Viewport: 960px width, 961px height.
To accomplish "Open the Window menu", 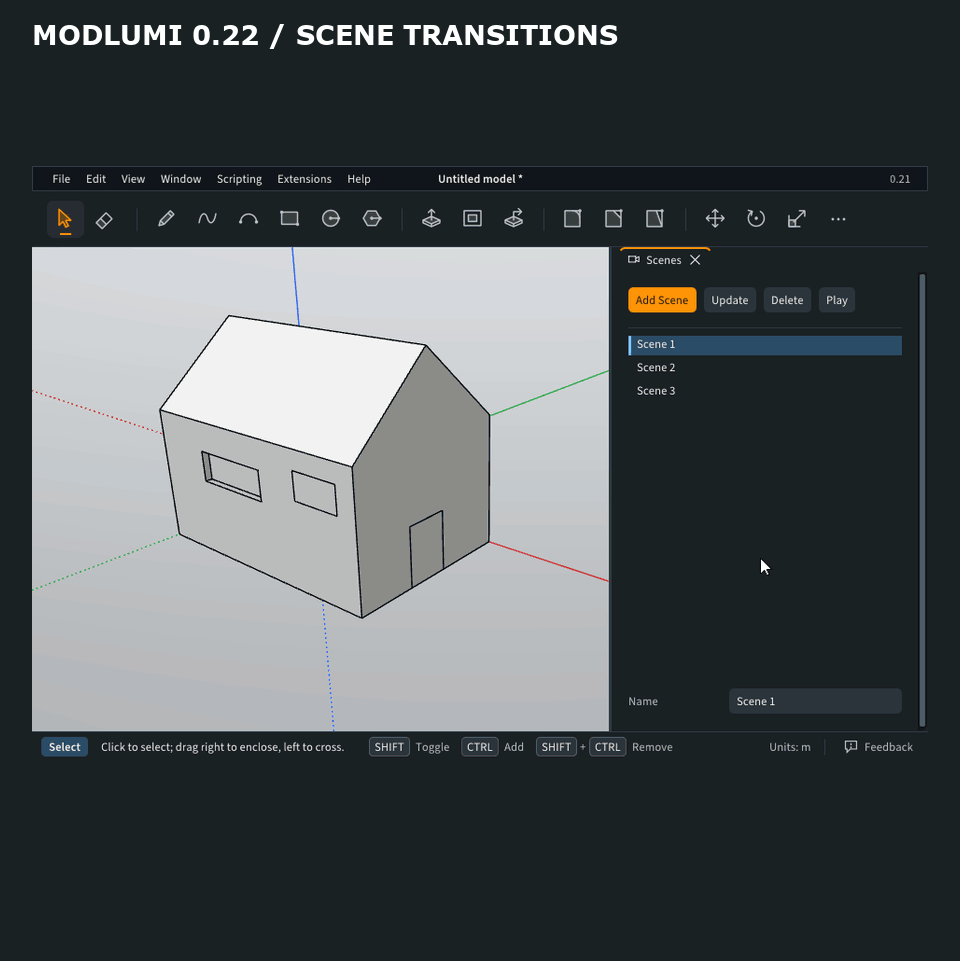I will click(181, 179).
